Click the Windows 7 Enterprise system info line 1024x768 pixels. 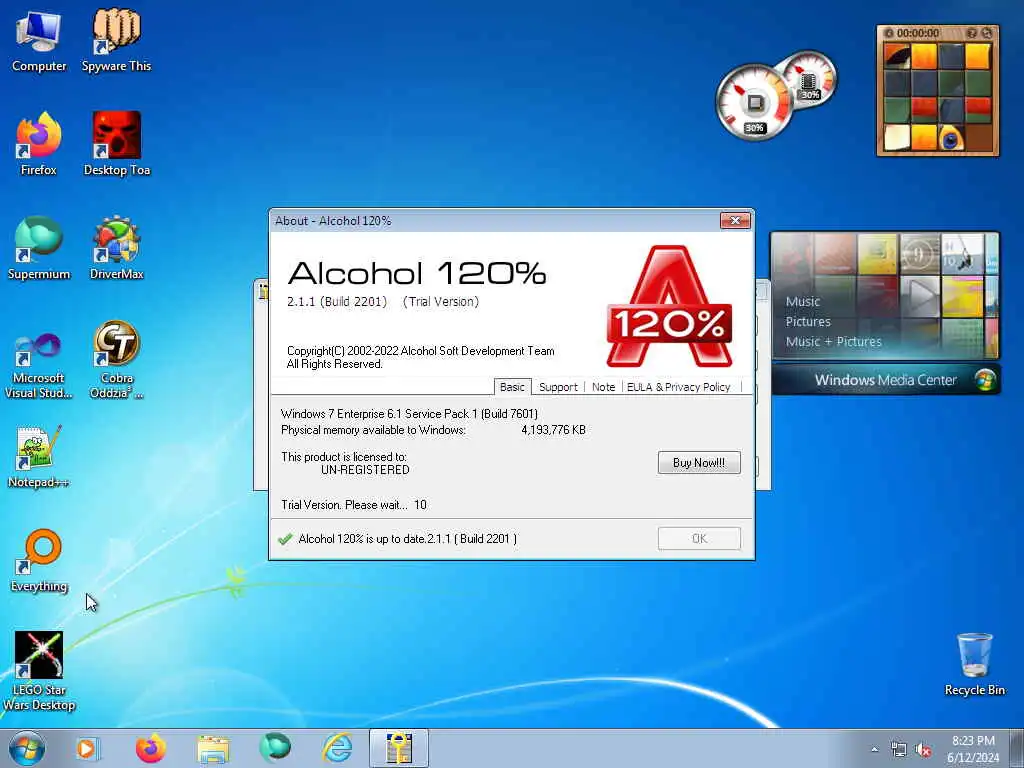409,414
